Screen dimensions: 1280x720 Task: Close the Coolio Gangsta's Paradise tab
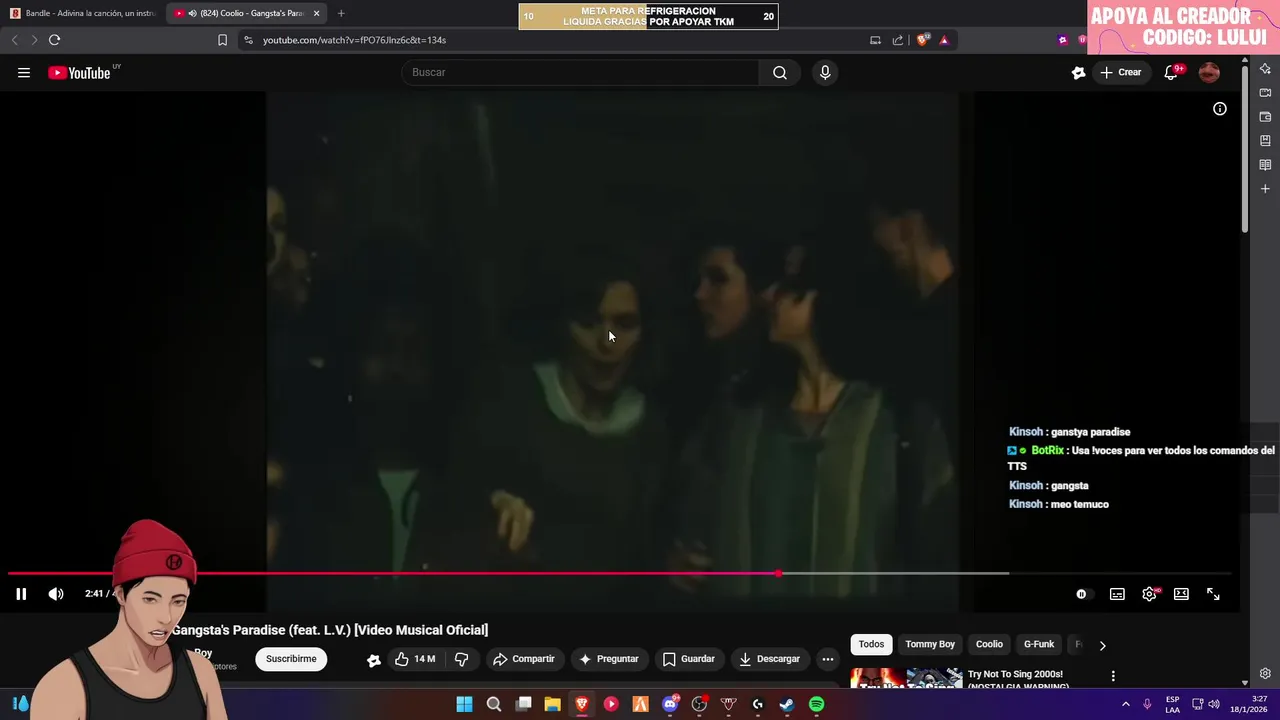316,13
